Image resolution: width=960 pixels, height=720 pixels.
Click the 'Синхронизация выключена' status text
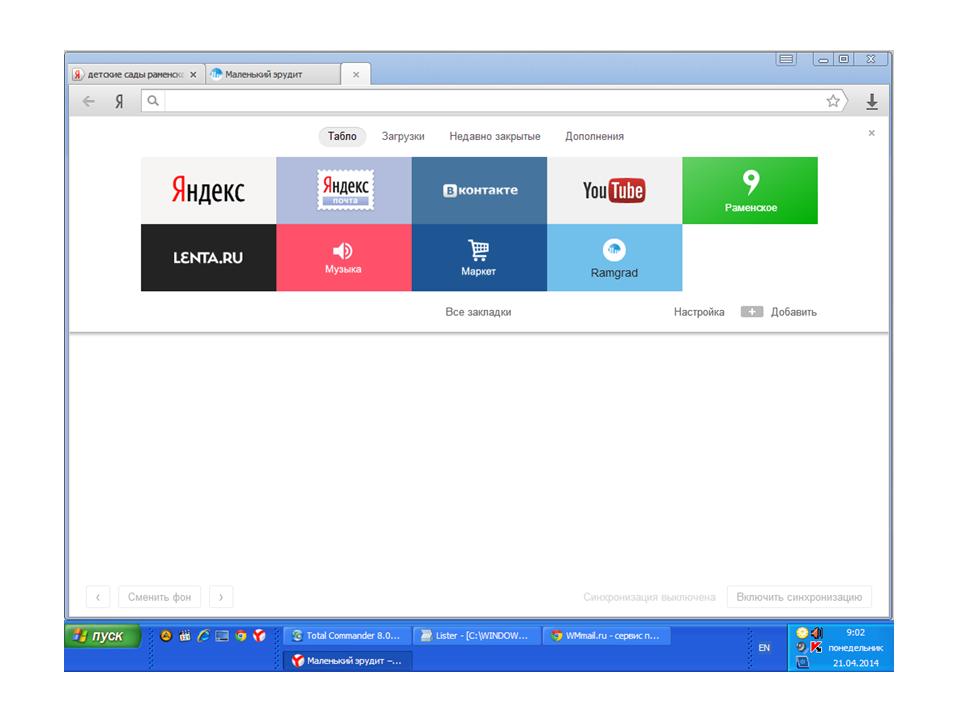(x=649, y=596)
